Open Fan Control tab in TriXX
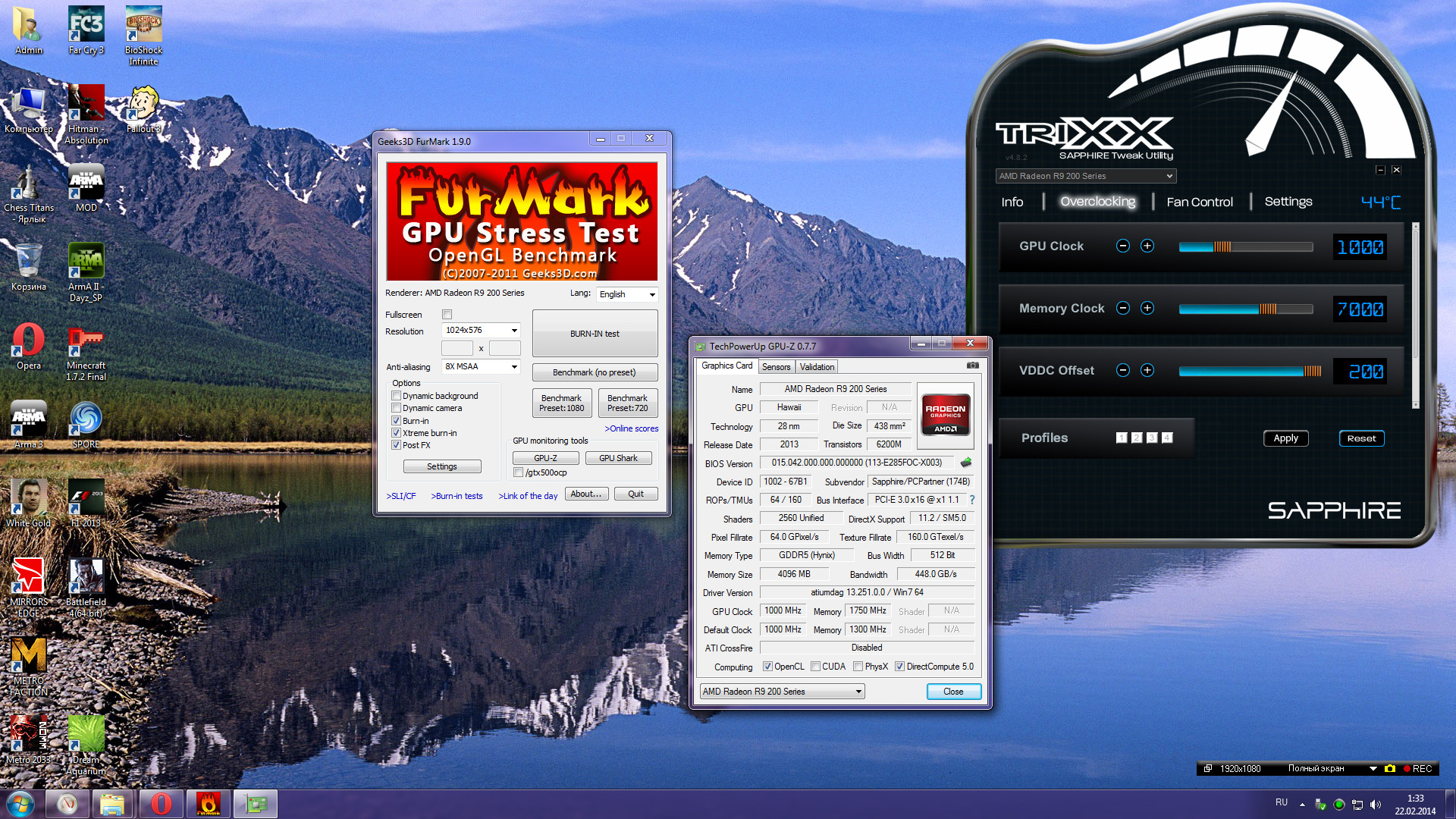The height and width of the screenshot is (819, 1456). click(1199, 202)
